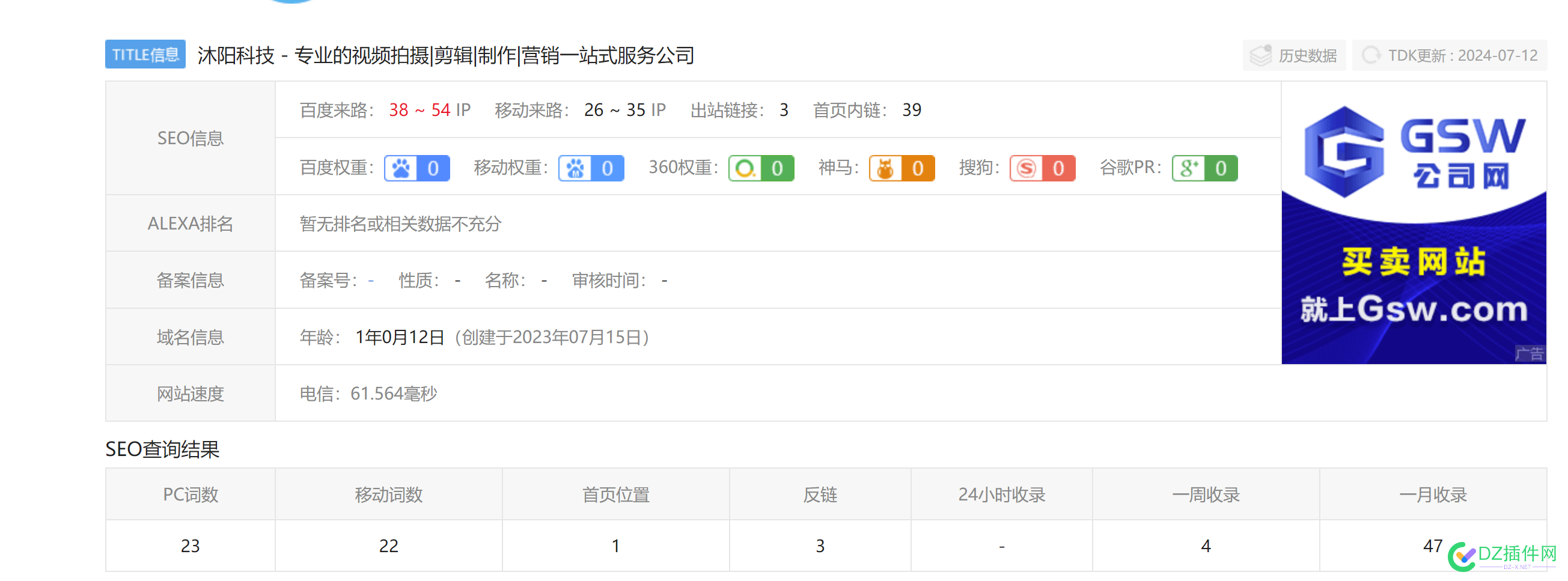Click the PC词数 column header
Image resolution: width=1568 pixels, height=581 pixels.
191,494
